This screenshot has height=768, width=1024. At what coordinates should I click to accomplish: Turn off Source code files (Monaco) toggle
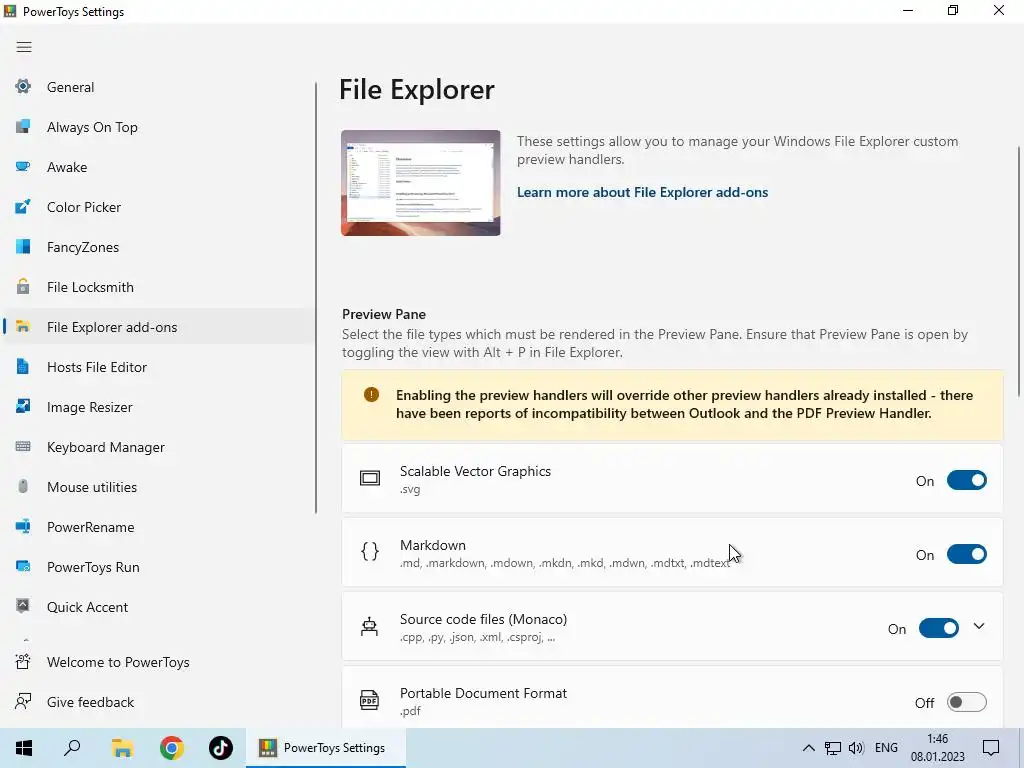click(938, 628)
